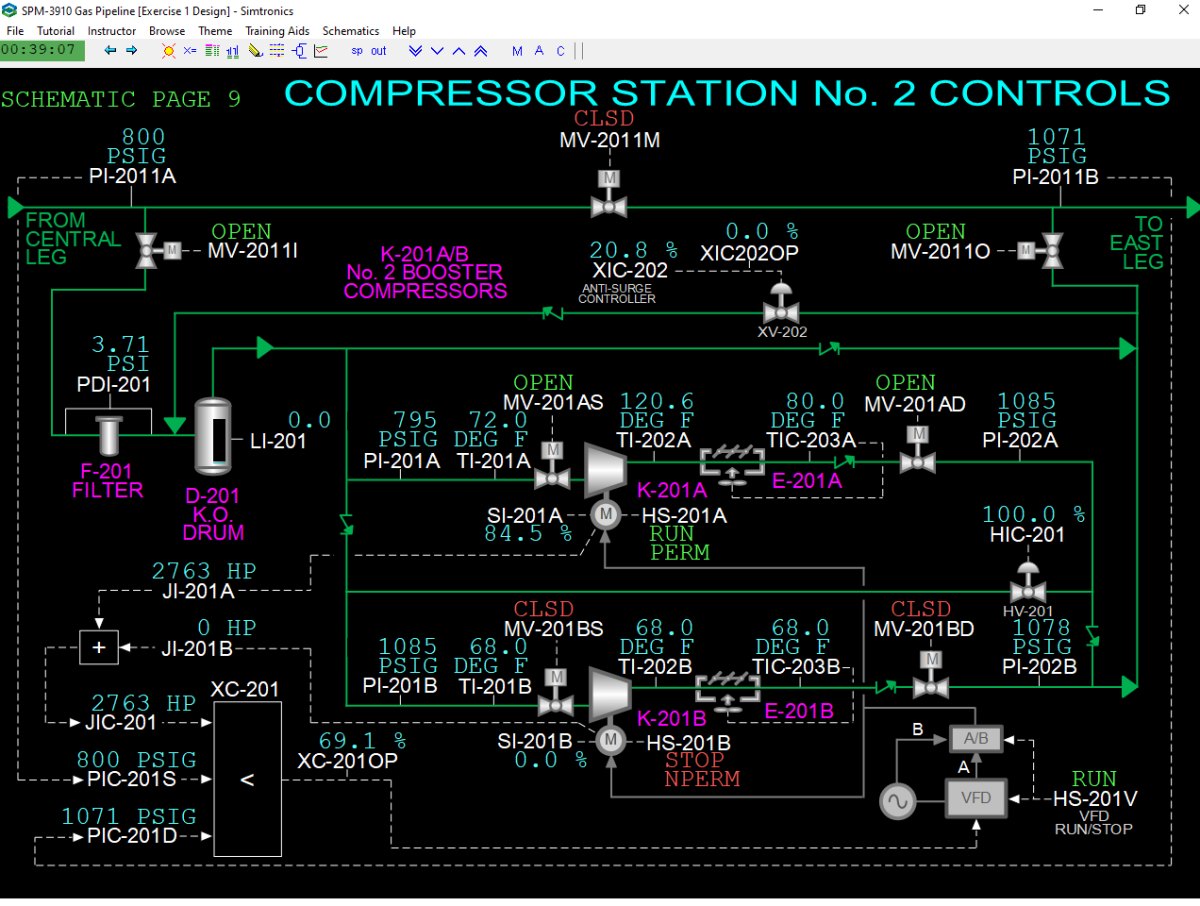Click the A/B selector block
Screen dimensions: 1200x906
point(976,740)
